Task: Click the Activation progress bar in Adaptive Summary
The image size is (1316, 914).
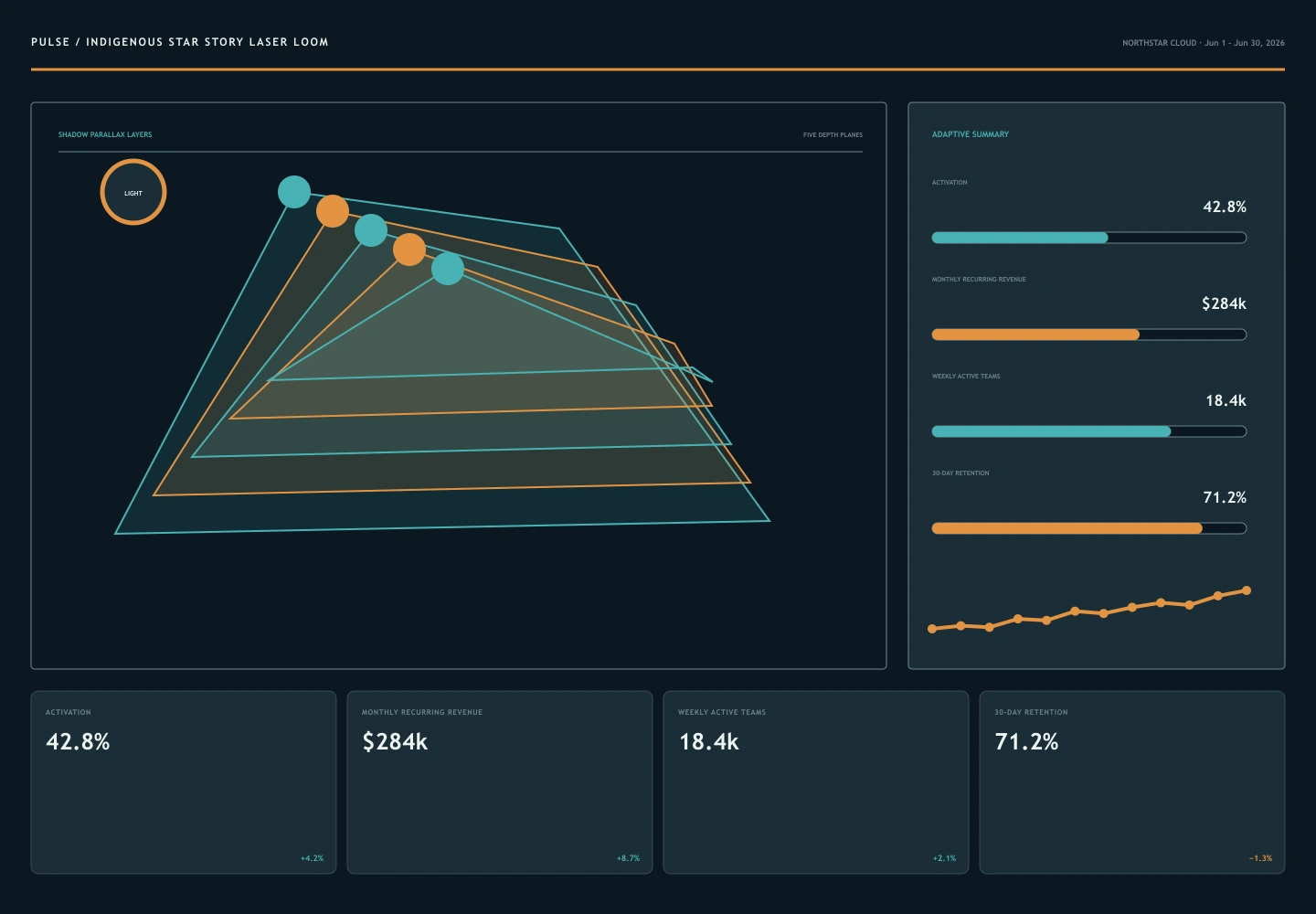Action: coord(1089,238)
